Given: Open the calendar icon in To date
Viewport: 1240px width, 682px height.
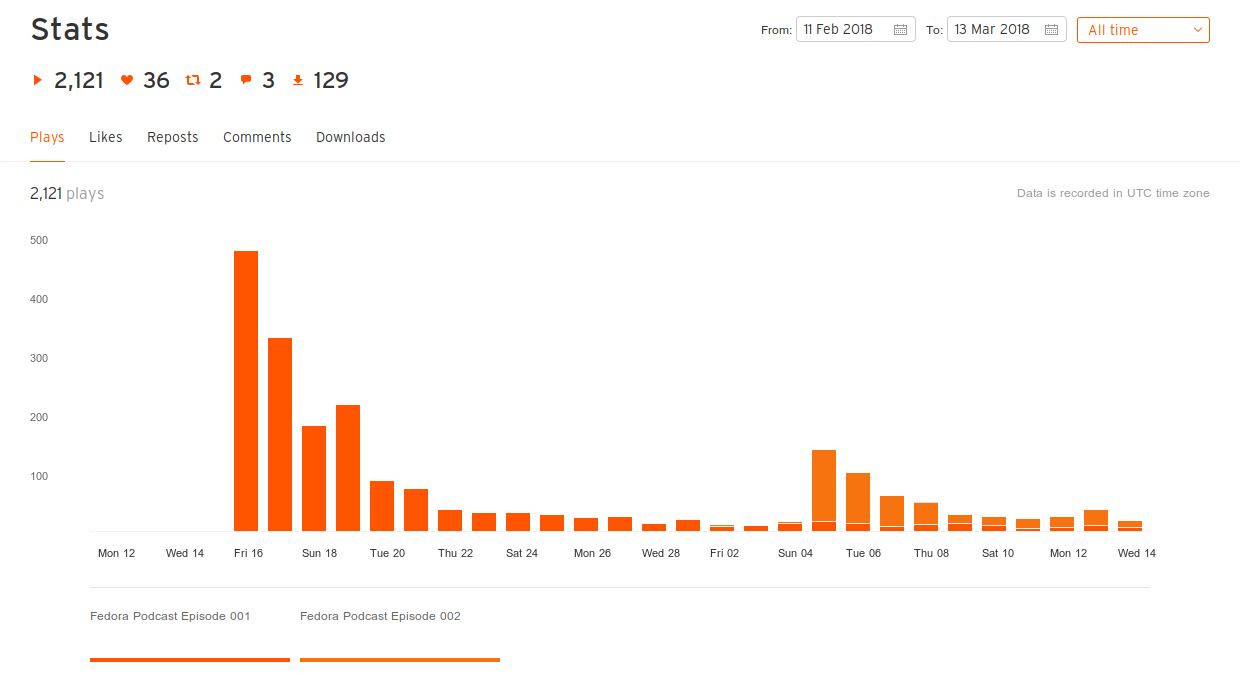Looking at the screenshot, I should coord(1051,30).
